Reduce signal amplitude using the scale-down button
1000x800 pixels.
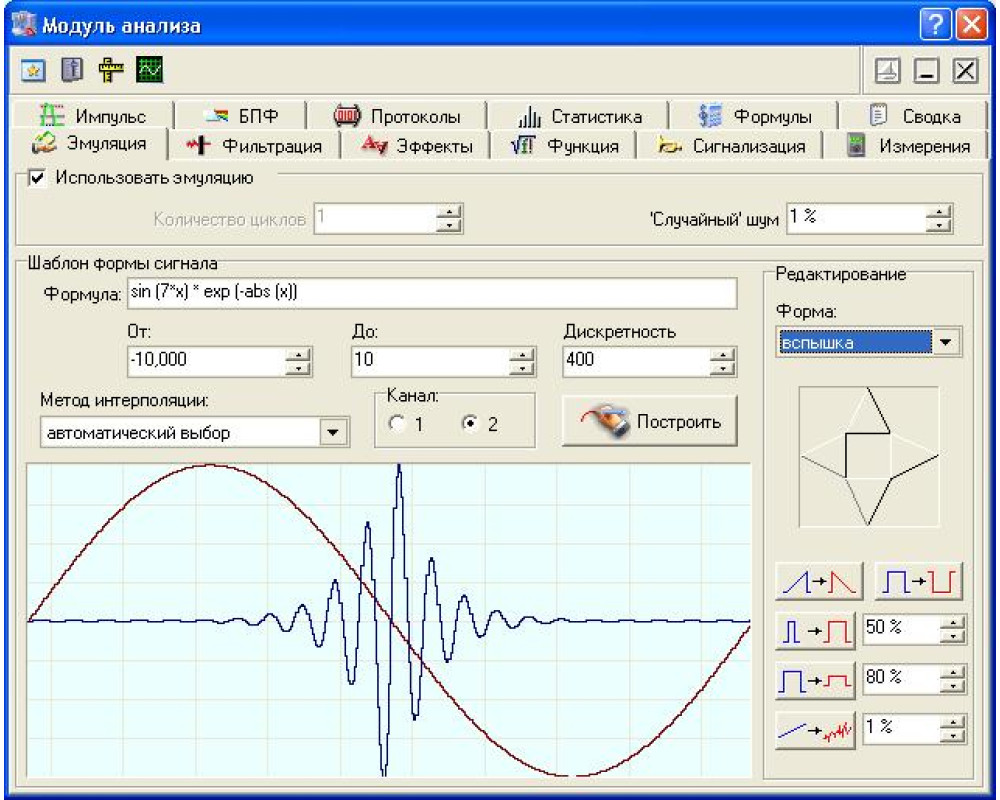(814, 680)
